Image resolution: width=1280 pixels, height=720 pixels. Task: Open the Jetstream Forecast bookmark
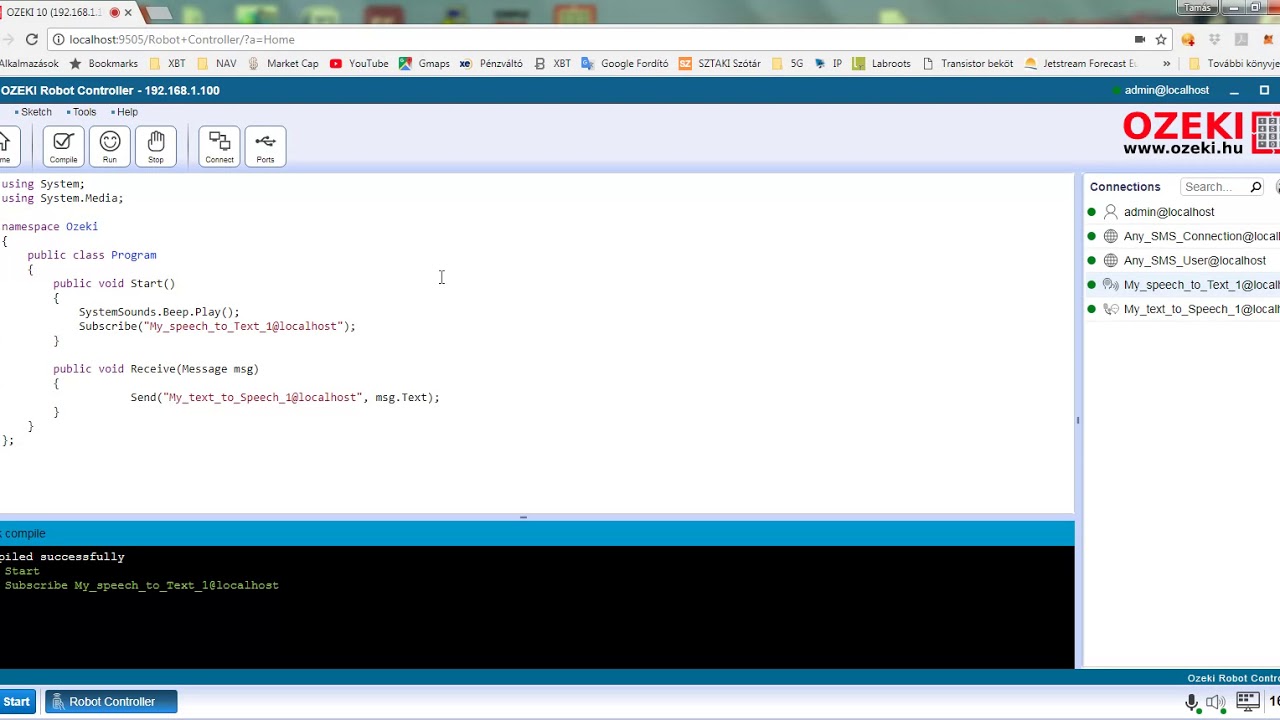(1080, 63)
